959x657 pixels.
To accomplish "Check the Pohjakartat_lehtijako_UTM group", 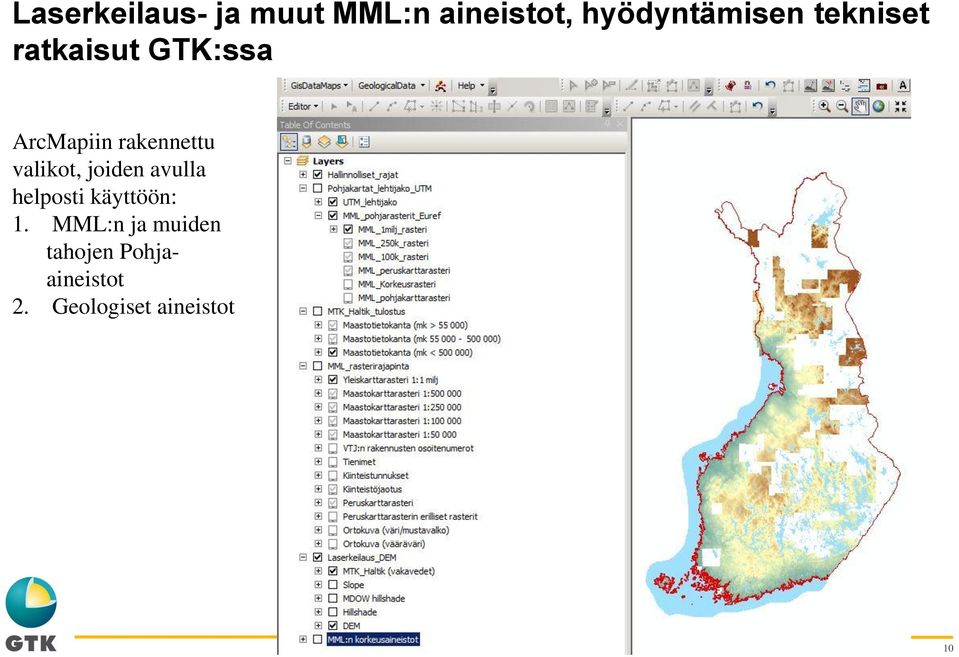I will 317,188.
